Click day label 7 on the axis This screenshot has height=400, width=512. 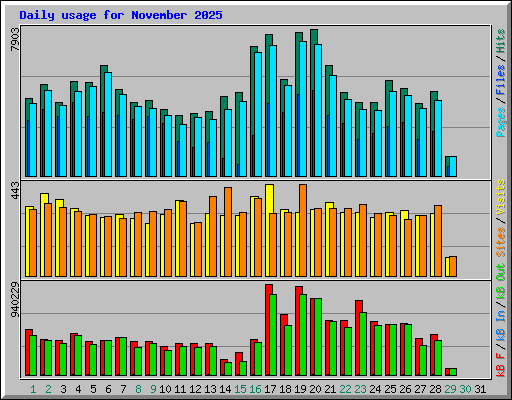[x=123, y=389]
